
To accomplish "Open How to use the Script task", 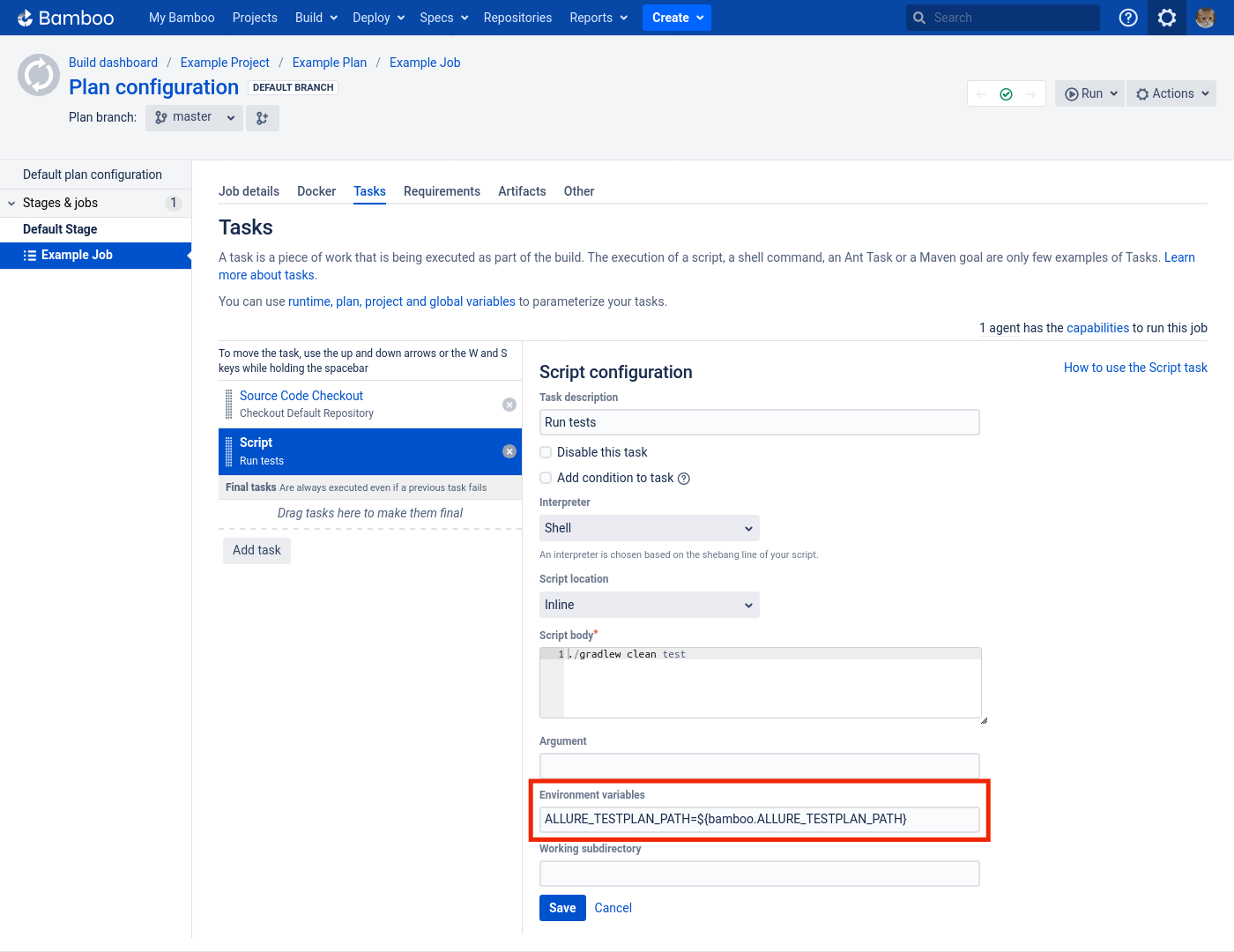I will 1135,368.
